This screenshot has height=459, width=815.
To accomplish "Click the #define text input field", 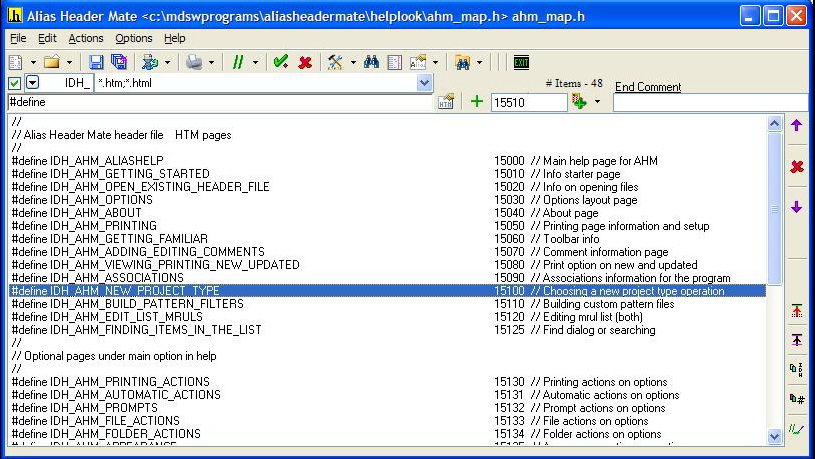I will [220, 102].
